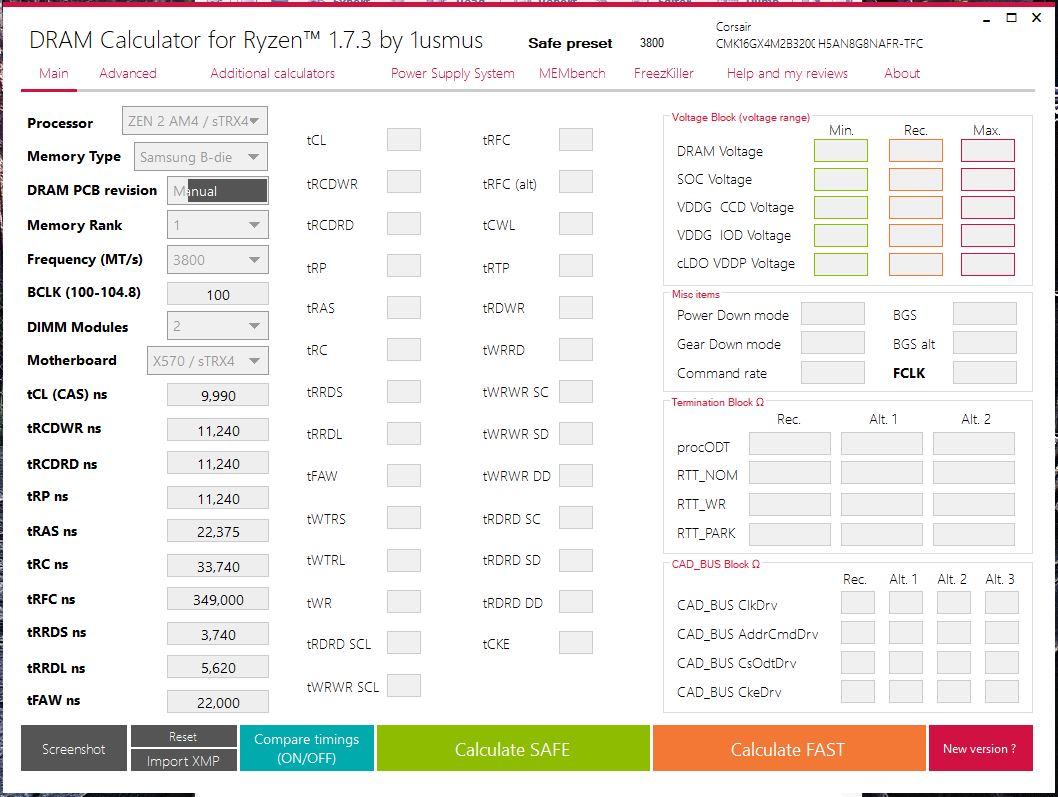The width and height of the screenshot is (1058, 797).
Task: Click the tRAS ns field
Action: click(x=217, y=531)
